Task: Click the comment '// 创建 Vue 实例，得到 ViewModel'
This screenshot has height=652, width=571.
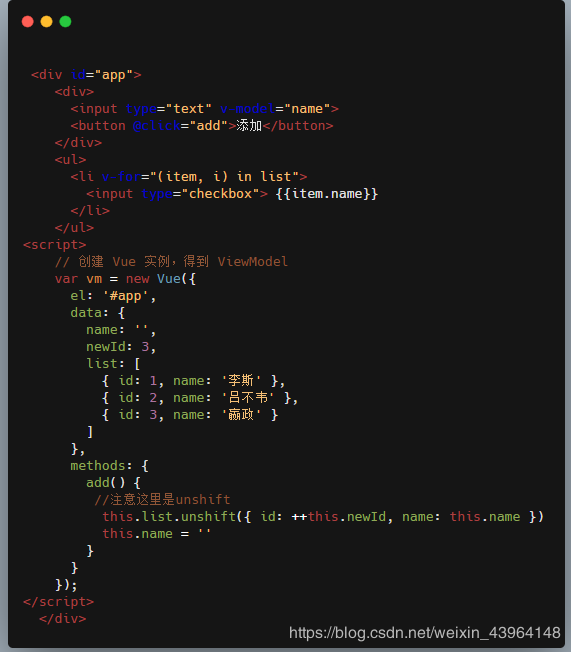Action: tap(171, 262)
